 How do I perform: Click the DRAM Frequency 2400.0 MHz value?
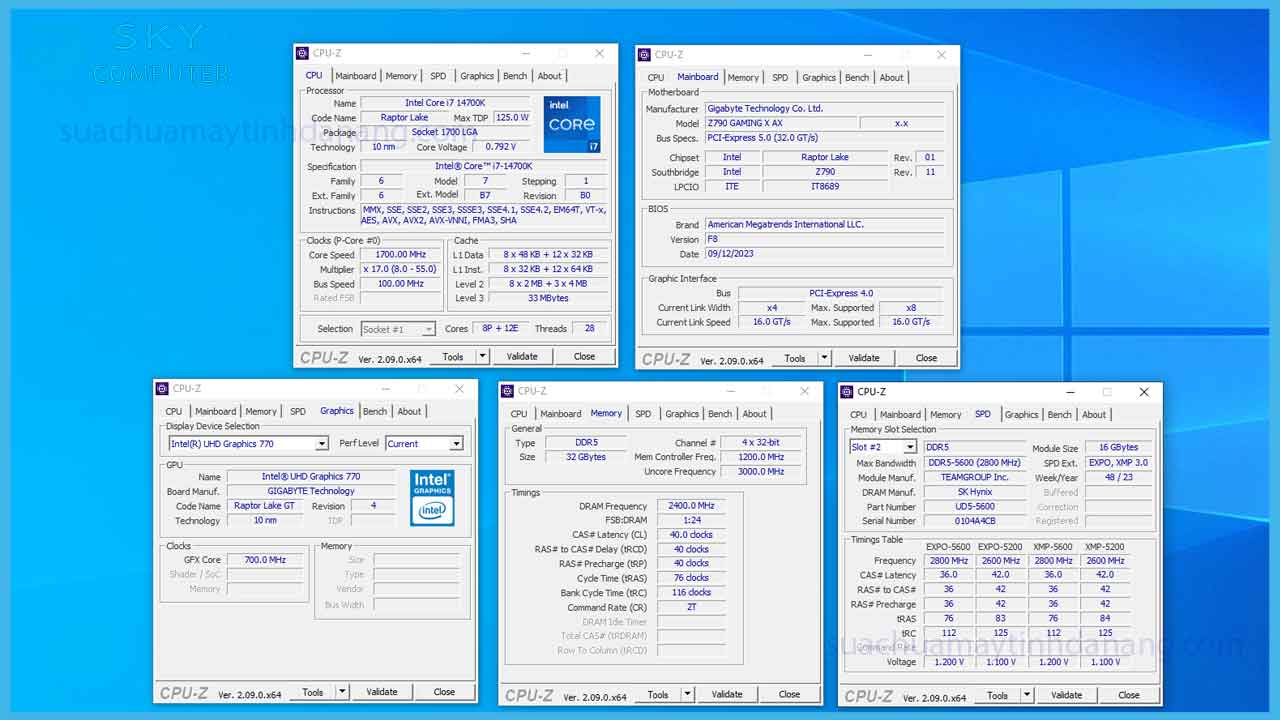click(691, 506)
